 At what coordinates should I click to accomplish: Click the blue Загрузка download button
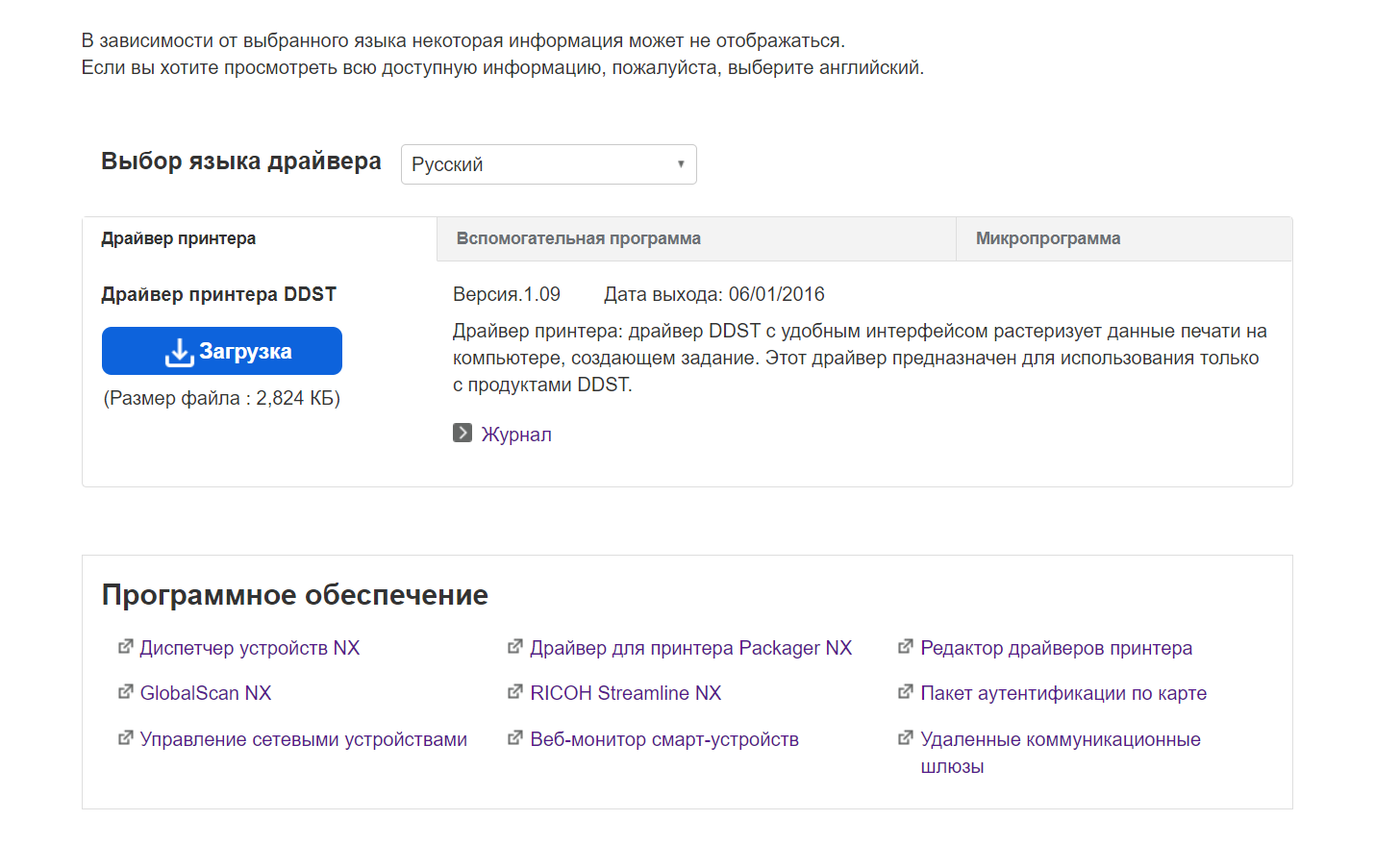(x=222, y=351)
